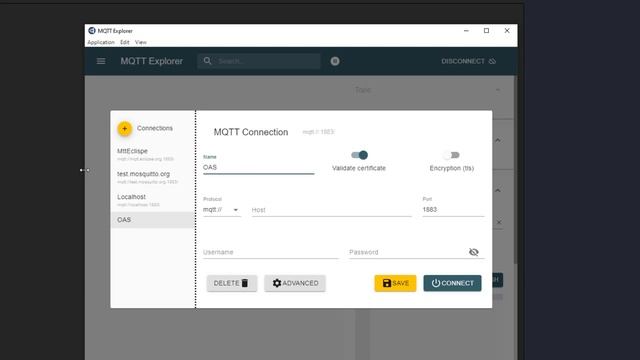Open the hamburger menu in MQTT Explorer
The image size is (640, 360).
101,61
